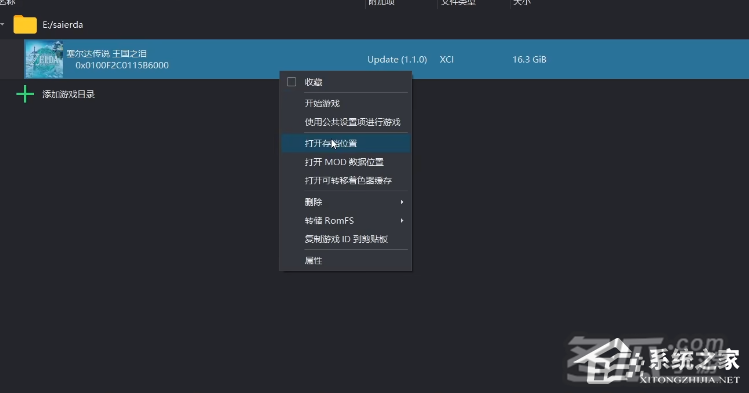Click the yellow E:/saierda folder icon

[x=25, y=24]
